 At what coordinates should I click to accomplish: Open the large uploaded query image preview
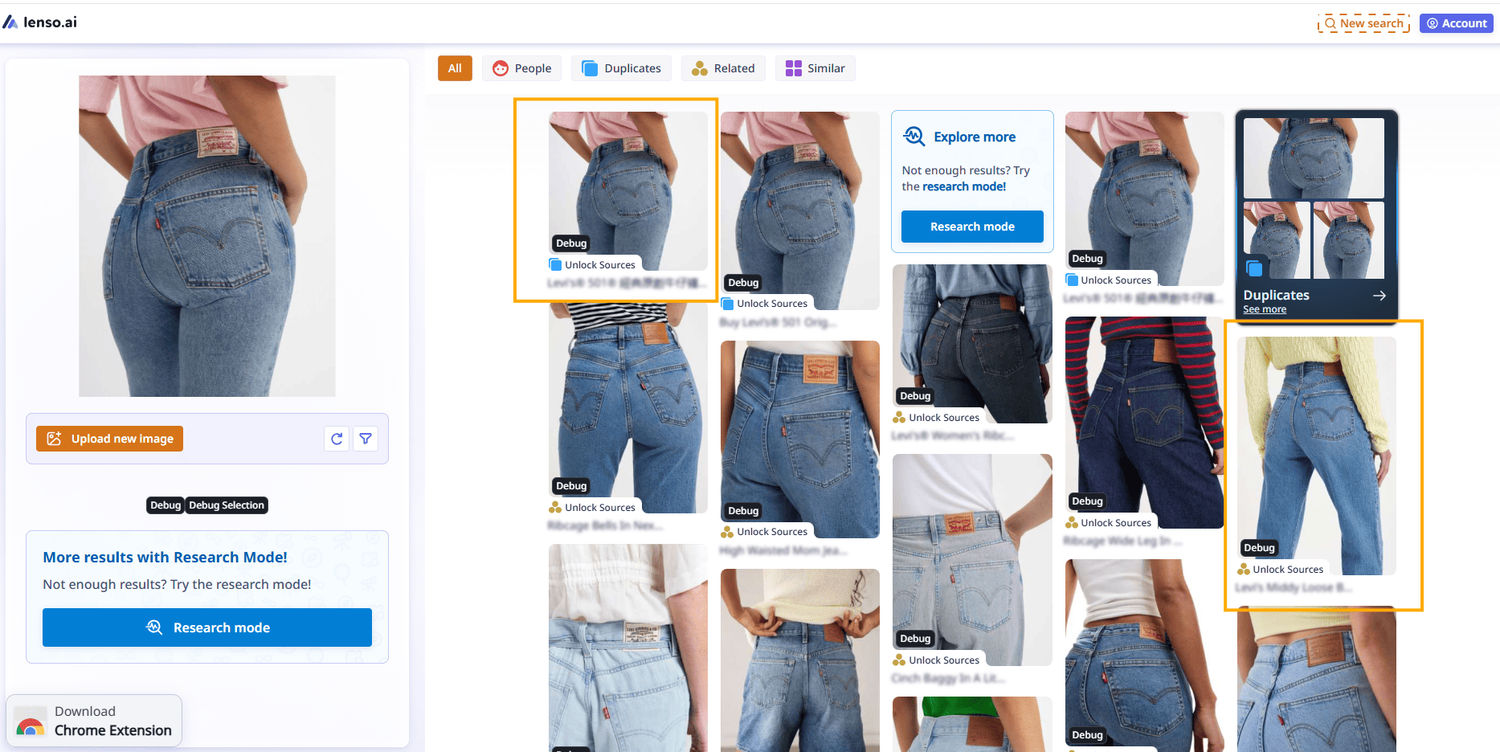207,236
